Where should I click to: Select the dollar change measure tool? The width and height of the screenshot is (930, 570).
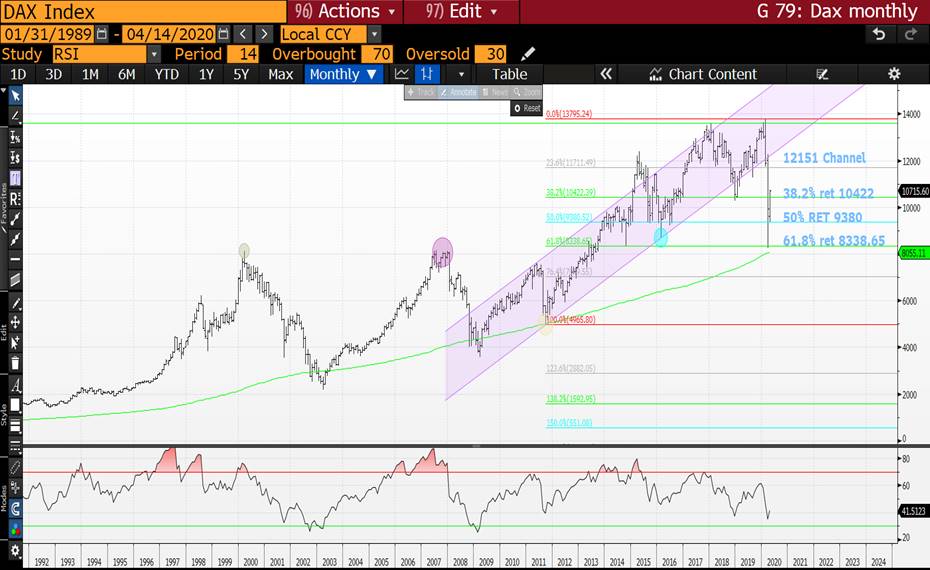[15, 157]
